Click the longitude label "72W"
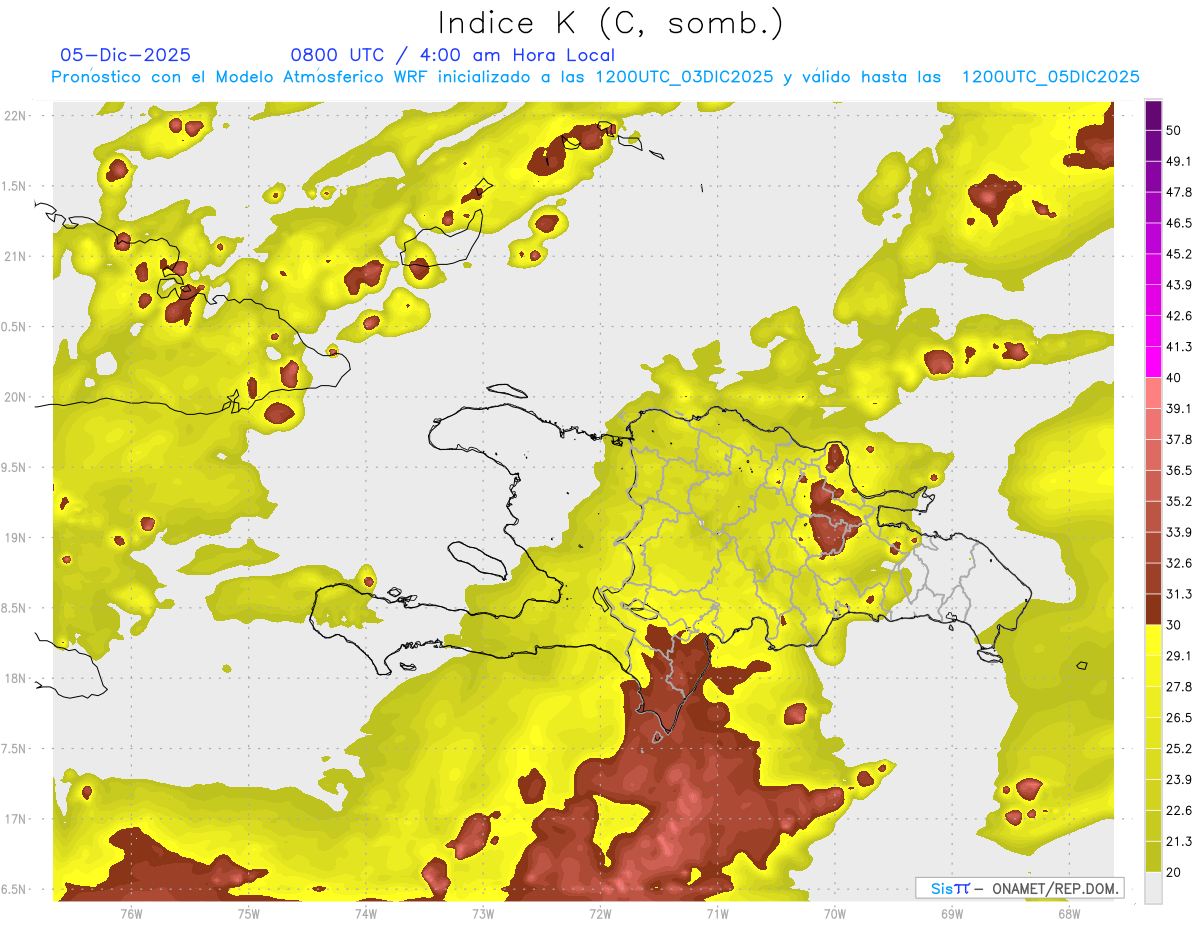Viewport: 1200px width, 927px height. pos(600,913)
